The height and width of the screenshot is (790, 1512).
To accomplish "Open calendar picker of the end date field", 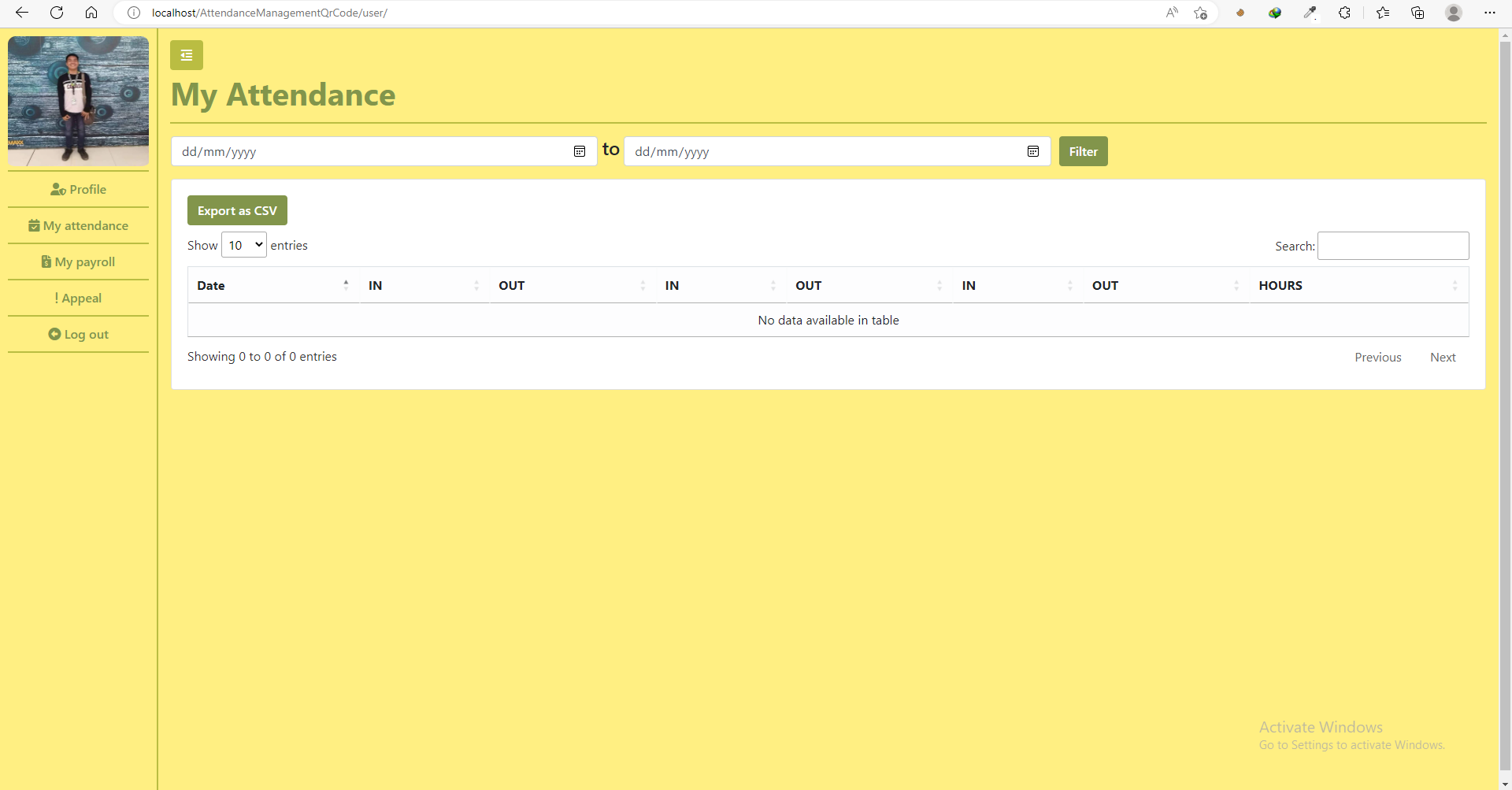I will click(1033, 151).
